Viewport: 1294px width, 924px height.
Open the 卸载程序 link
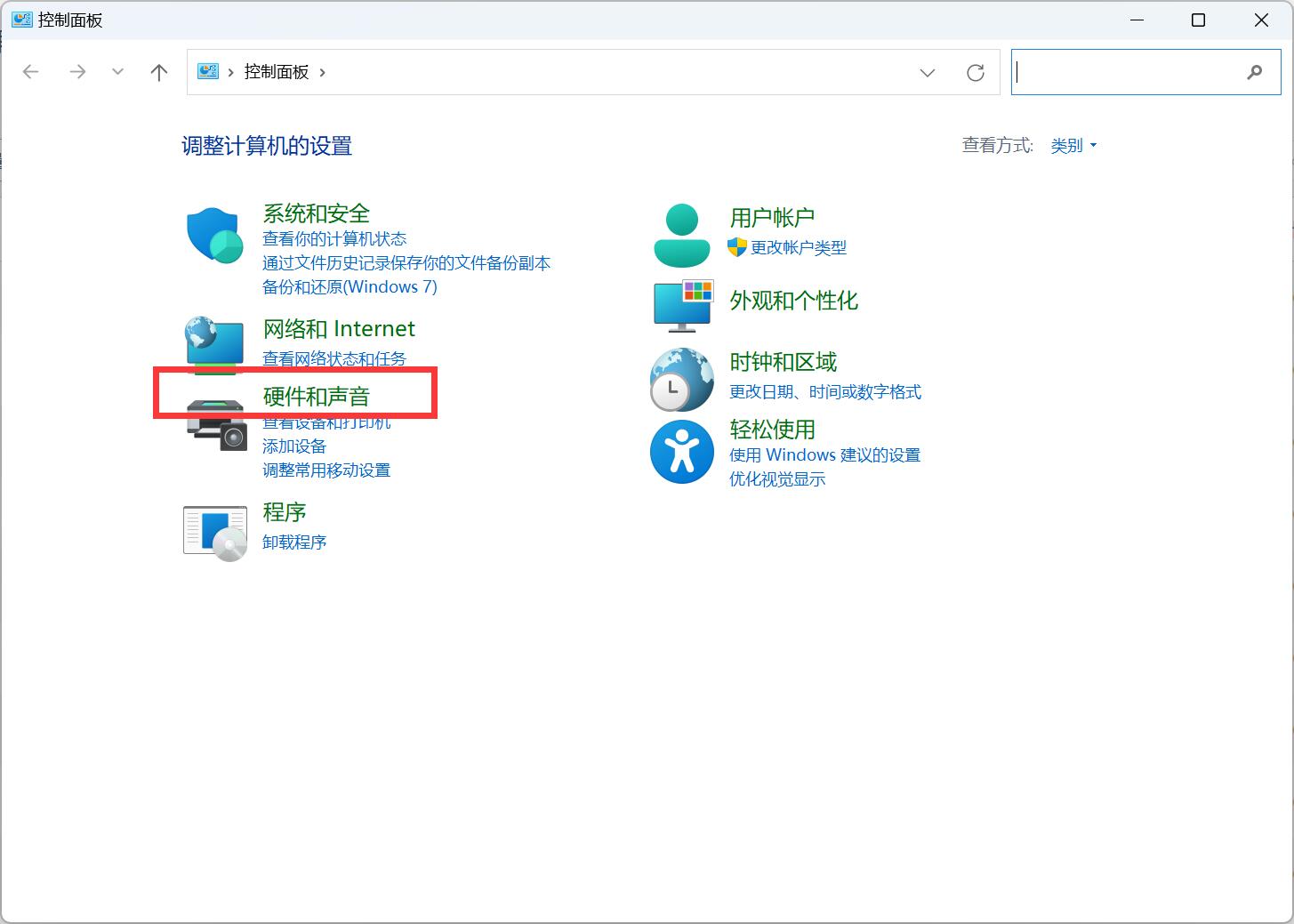click(294, 542)
